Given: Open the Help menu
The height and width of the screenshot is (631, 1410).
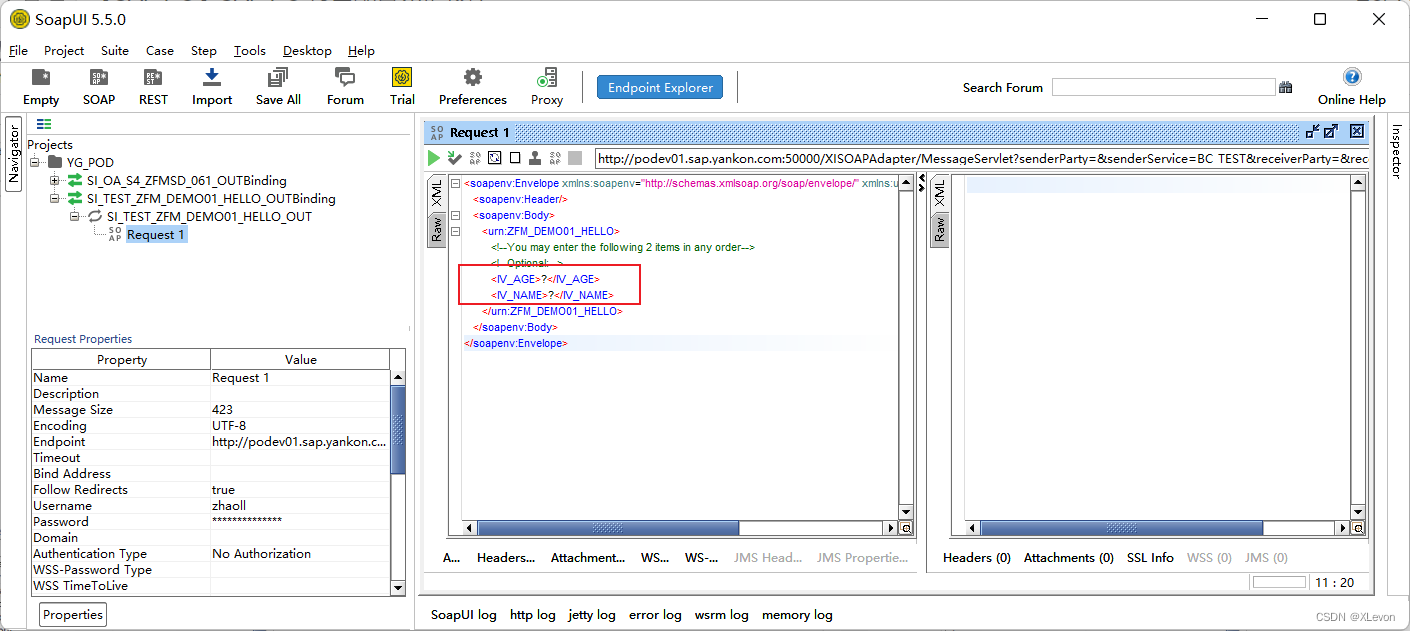Looking at the screenshot, I should [x=361, y=50].
